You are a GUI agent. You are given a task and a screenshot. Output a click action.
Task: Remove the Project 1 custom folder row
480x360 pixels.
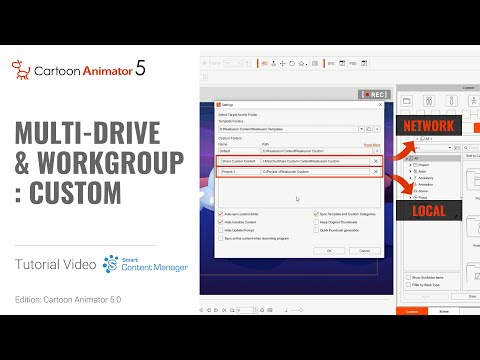pyautogui.click(x=376, y=172)
